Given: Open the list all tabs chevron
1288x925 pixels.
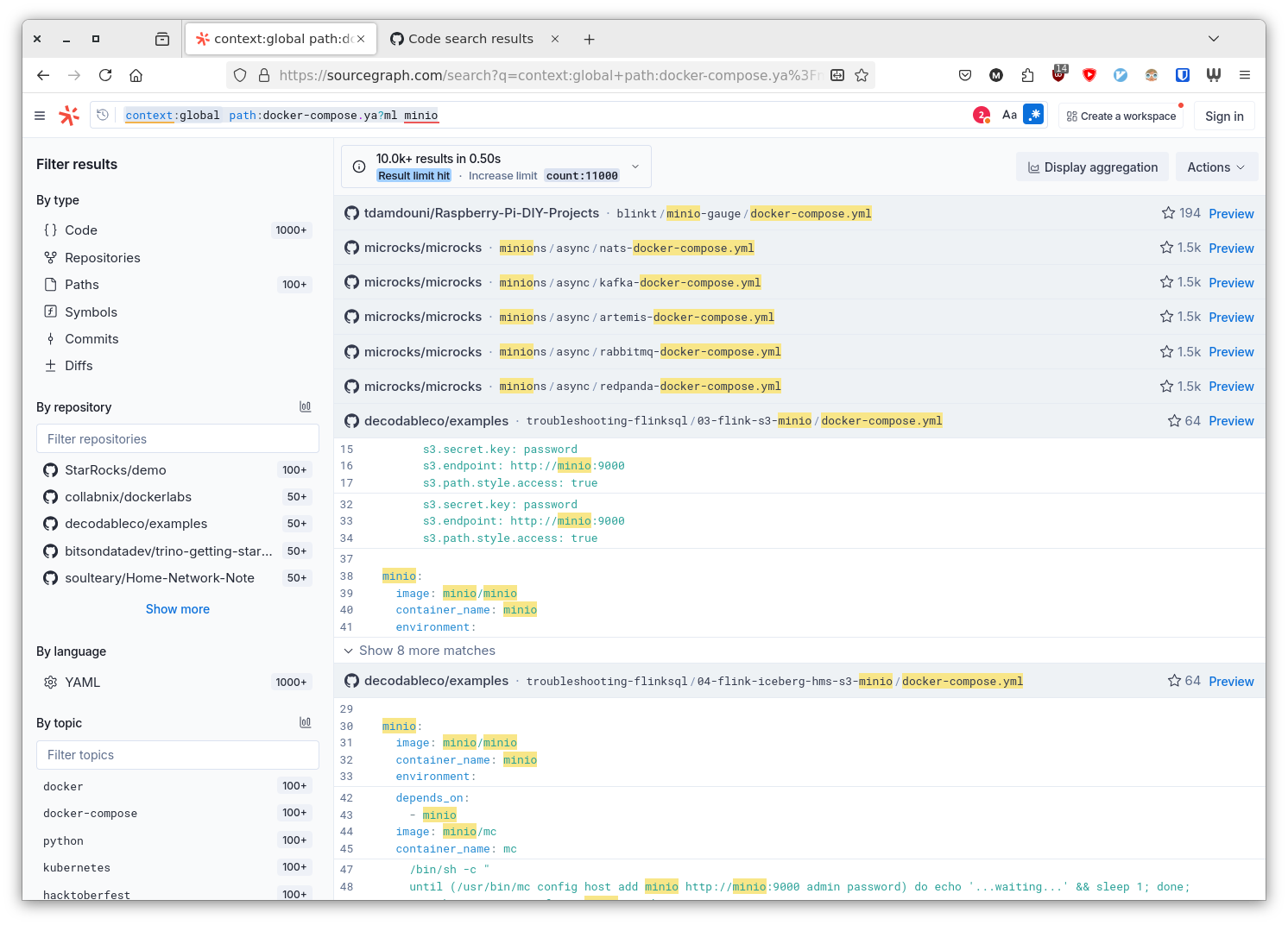Looking at the screenshot, I should tap(1214, 39).
